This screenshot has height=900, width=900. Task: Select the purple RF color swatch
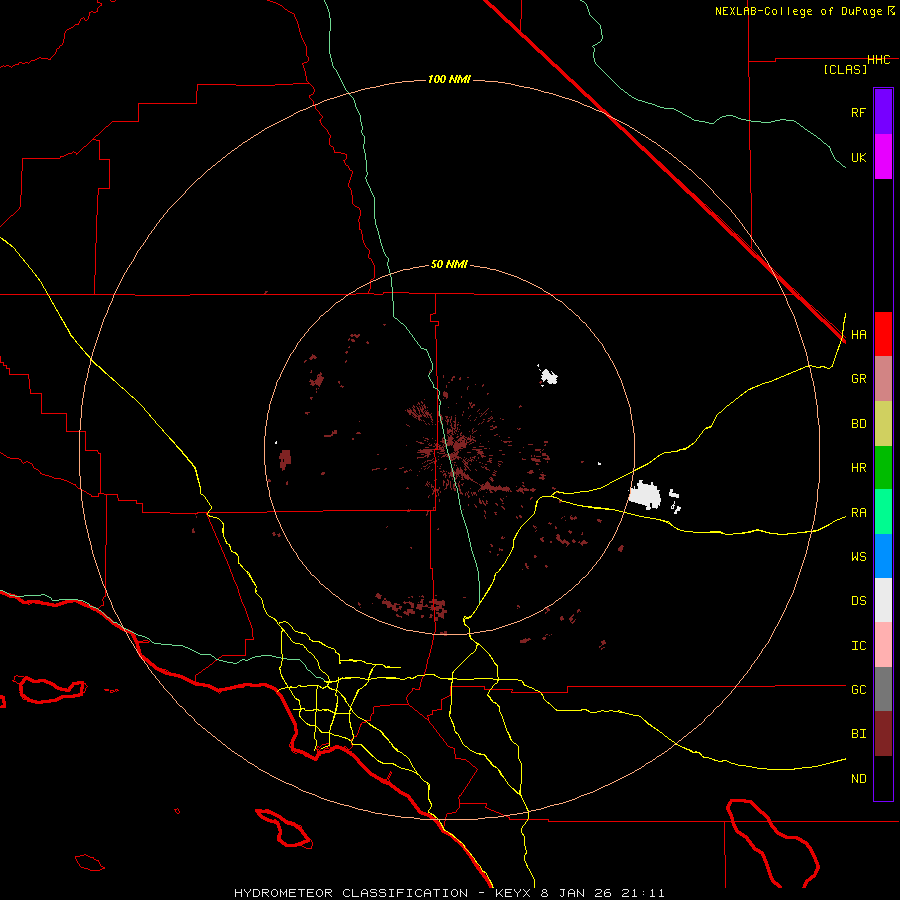[883, 112]
